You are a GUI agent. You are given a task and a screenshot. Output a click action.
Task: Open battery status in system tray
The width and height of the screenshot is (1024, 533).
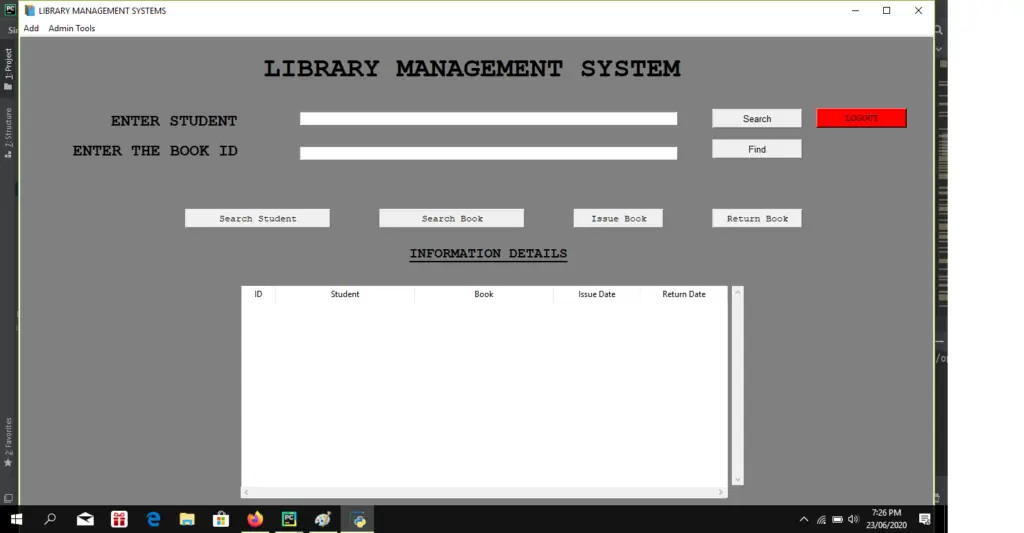(837, 520)
